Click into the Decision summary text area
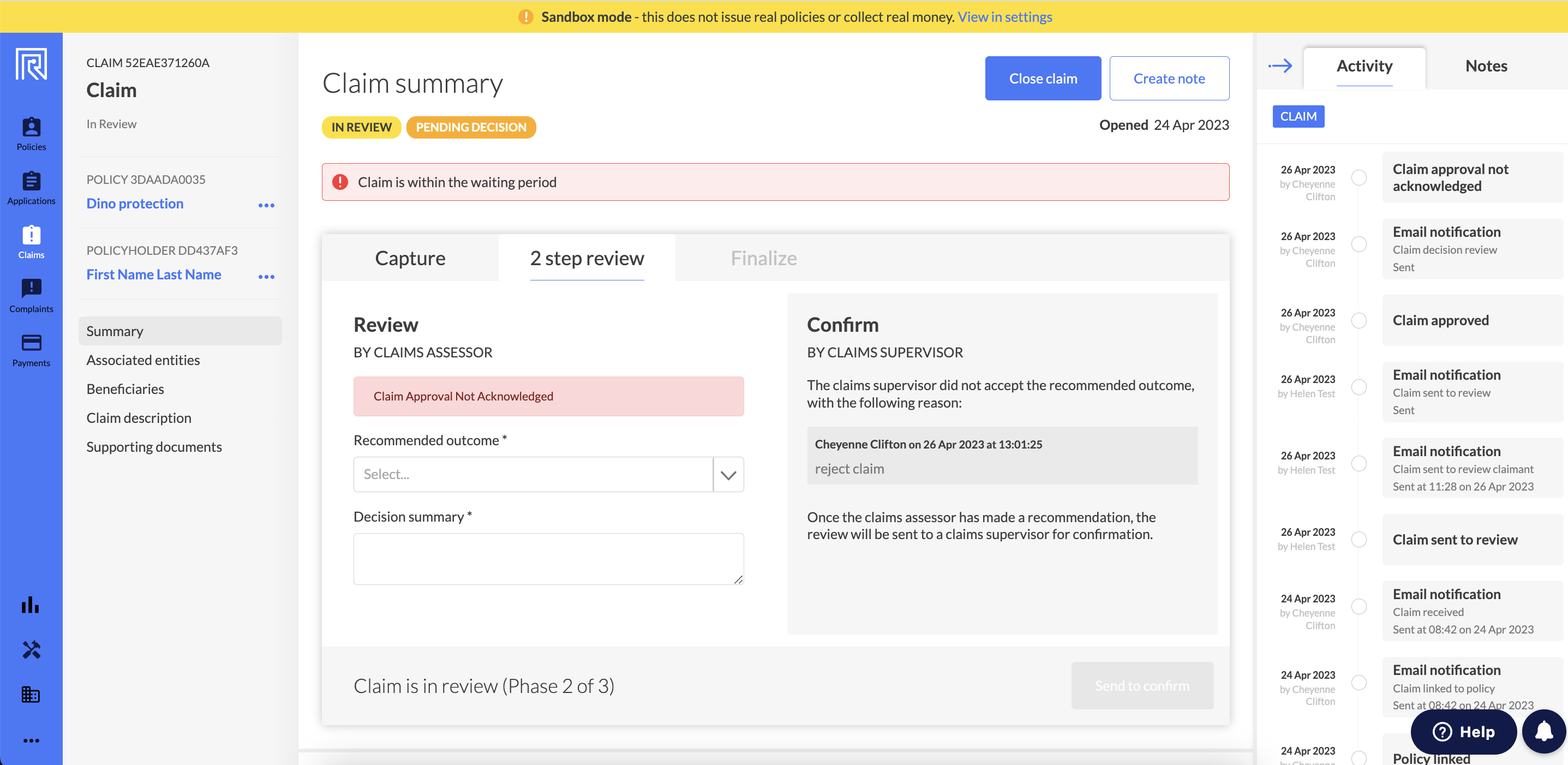Viewport: 1568px width, 765px height. click(x=548, y=559)
